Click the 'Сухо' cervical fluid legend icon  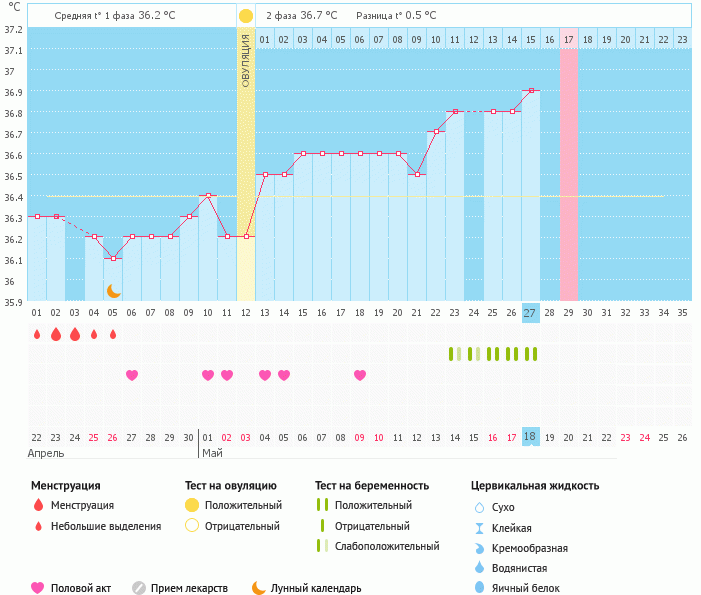[479, 507]
